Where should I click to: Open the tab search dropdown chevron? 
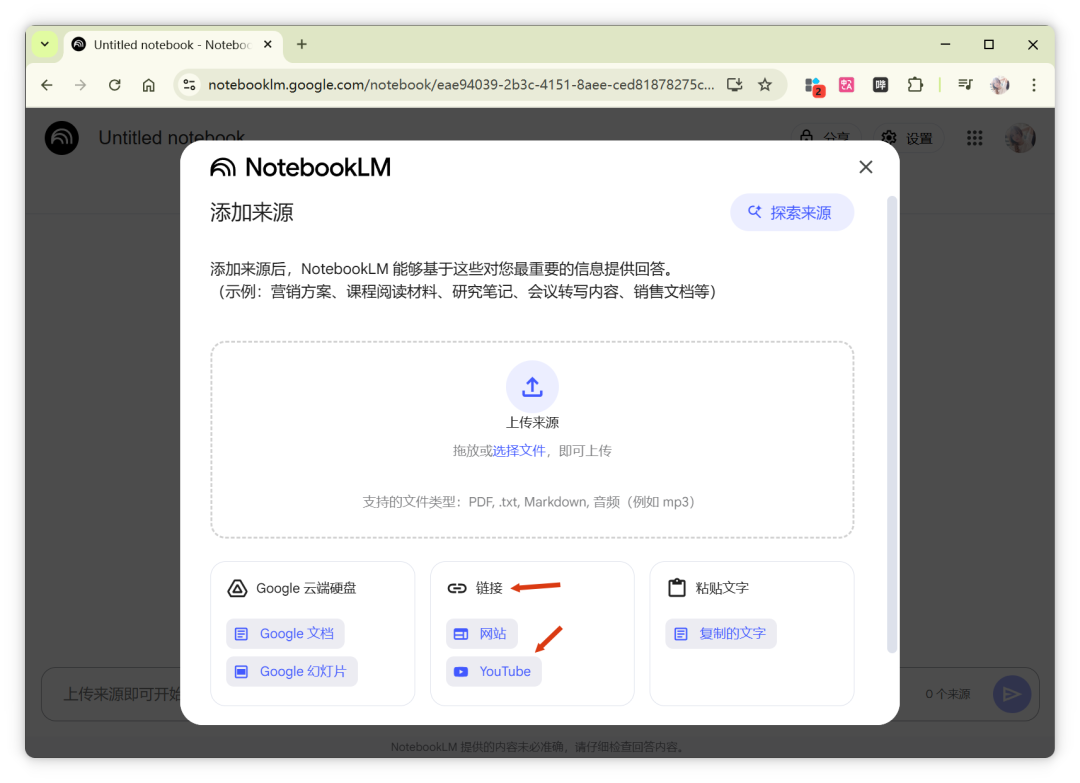click(x=45, y=44)
